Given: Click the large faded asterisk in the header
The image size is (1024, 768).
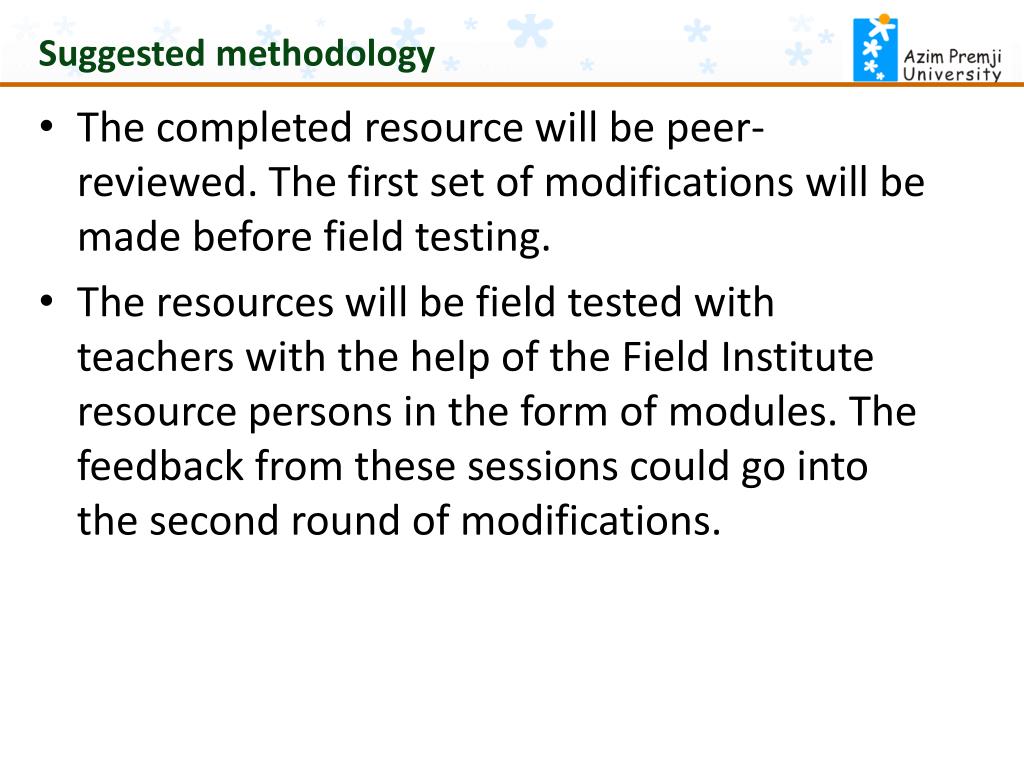Looking at the screenshot, I should pyautogui.click(x=530, y=31).
